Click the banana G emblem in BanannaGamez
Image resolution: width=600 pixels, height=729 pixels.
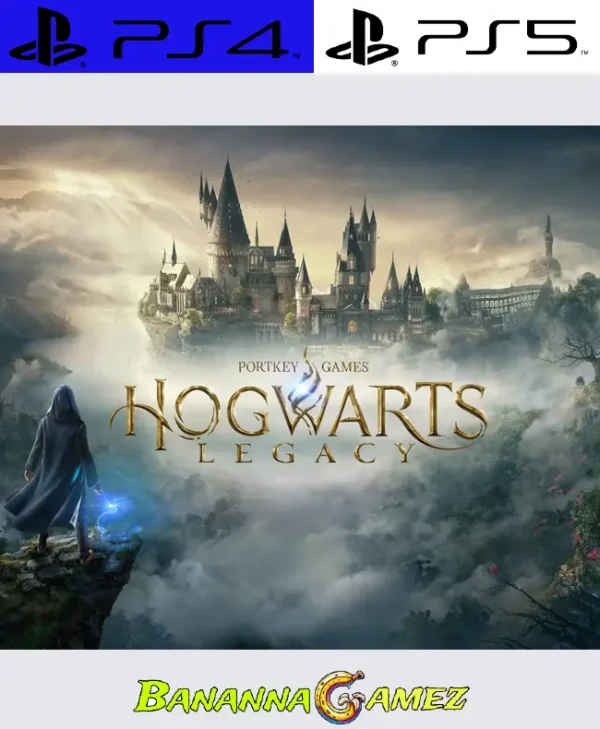click(x=339, y=698)
